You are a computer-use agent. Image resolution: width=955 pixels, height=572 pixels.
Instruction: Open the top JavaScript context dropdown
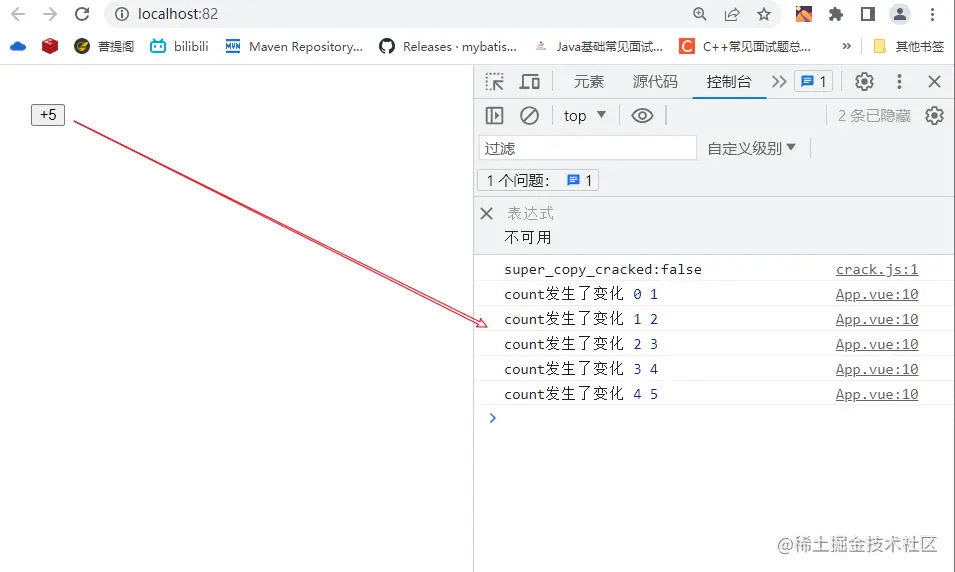pos(585,116)
